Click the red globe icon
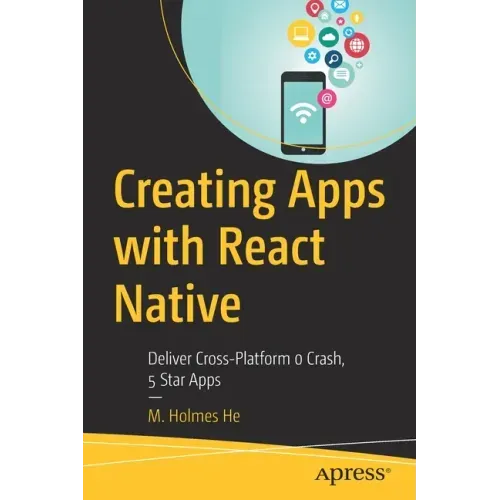Image resolution: width=500 pixels, height=500 pixels. pyautogui.click(x=357, y=45)
